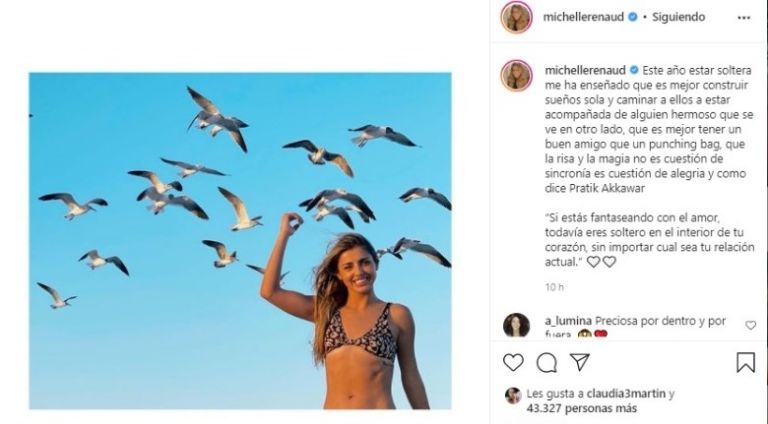
Task: Click michellerenaud avatar beside caption
Action: click(x=517, y=75)
